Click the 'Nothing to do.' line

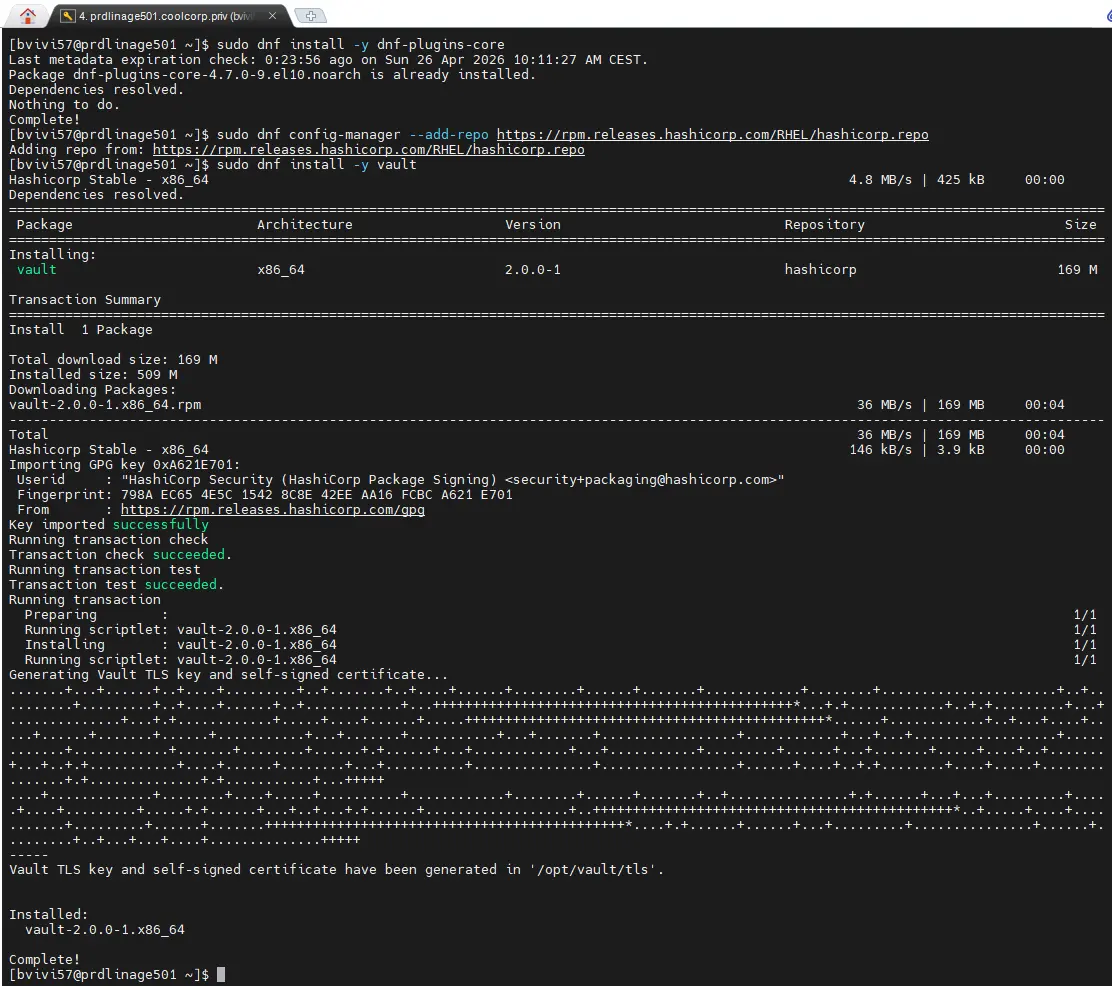[x=65, y=105]
